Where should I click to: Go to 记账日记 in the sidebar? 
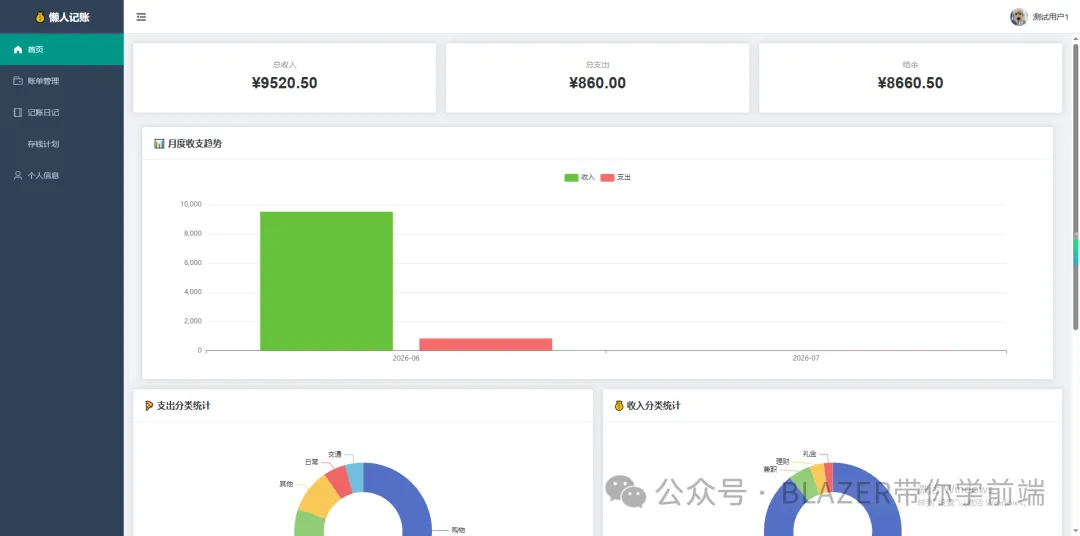(x=62, y=112)
